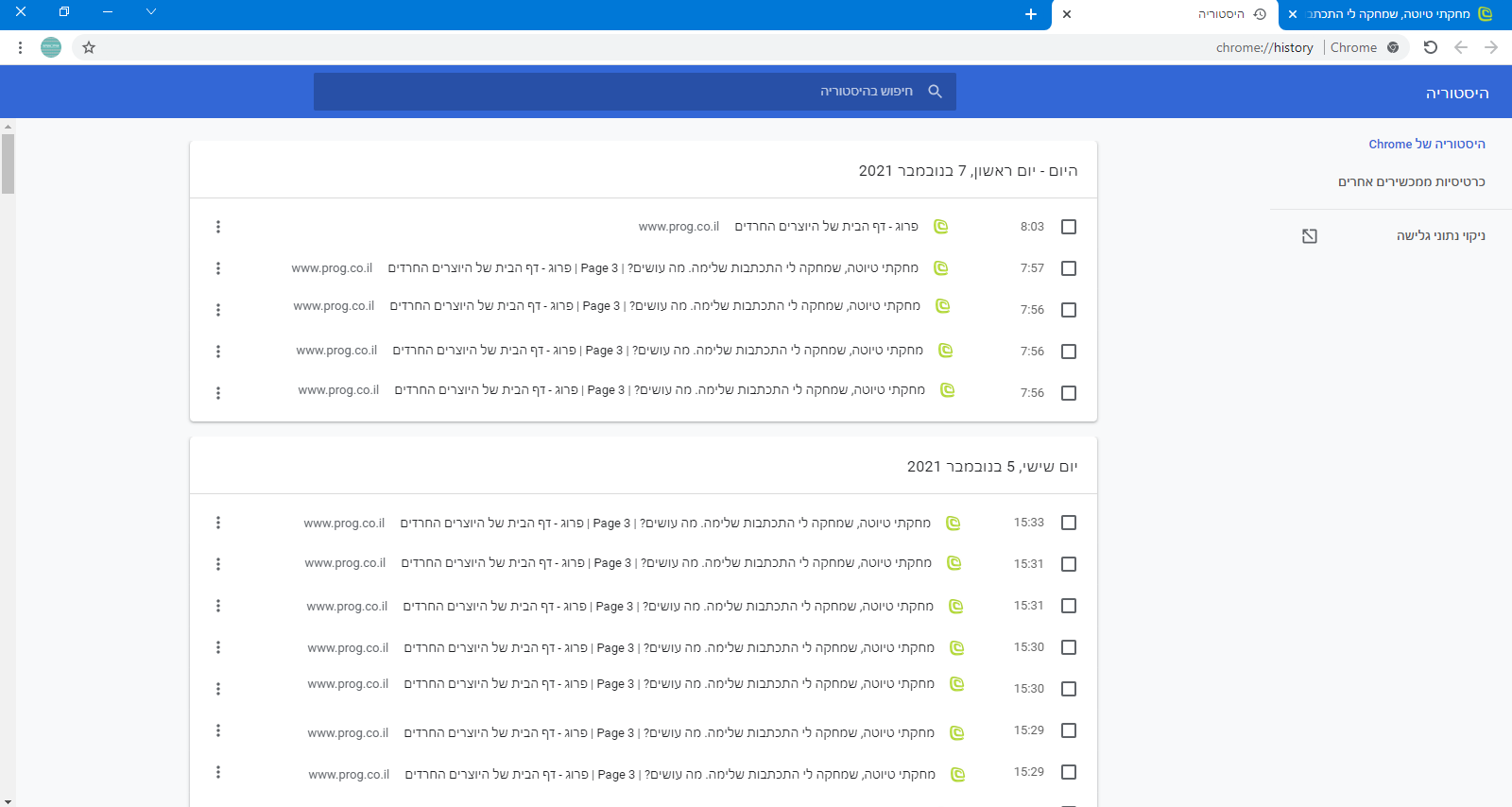Click the היסטוריה title in the blue header

(x=1457, y=93)
